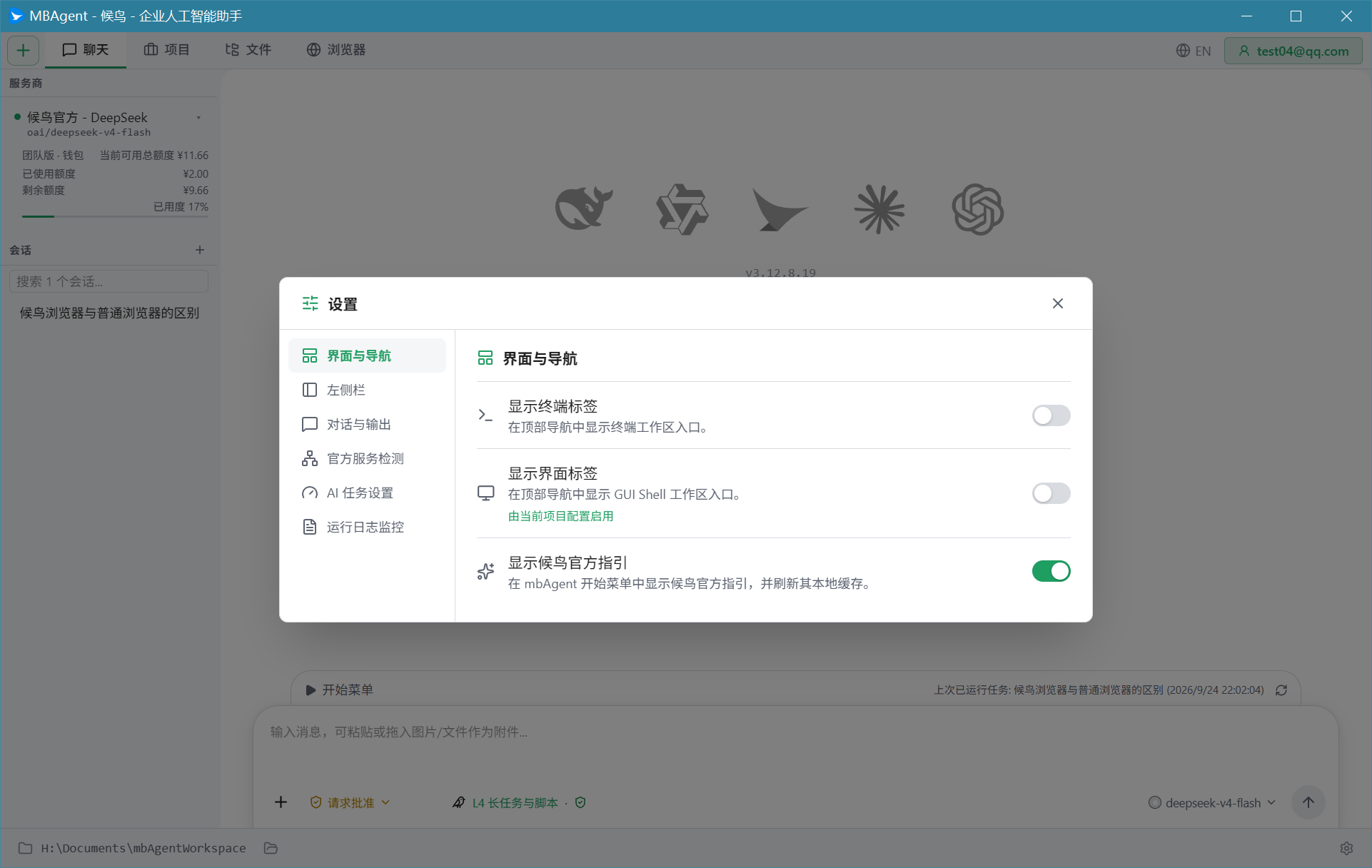1372x868 pixels.
Task: Switch to the 聊天 tab
Action: click(86, 50)
